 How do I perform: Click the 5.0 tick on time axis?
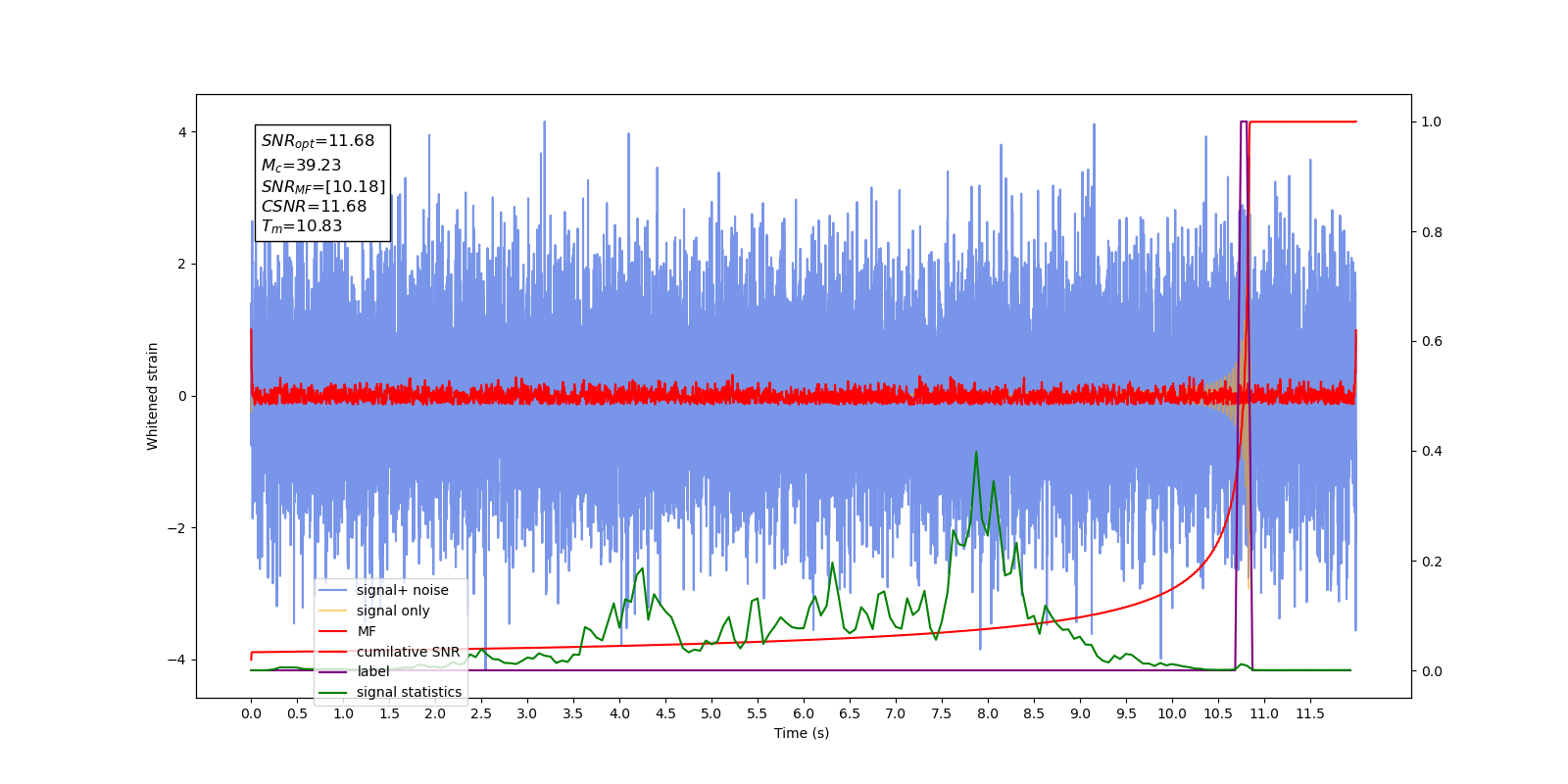pyautogui.click(x=711, y=713)
